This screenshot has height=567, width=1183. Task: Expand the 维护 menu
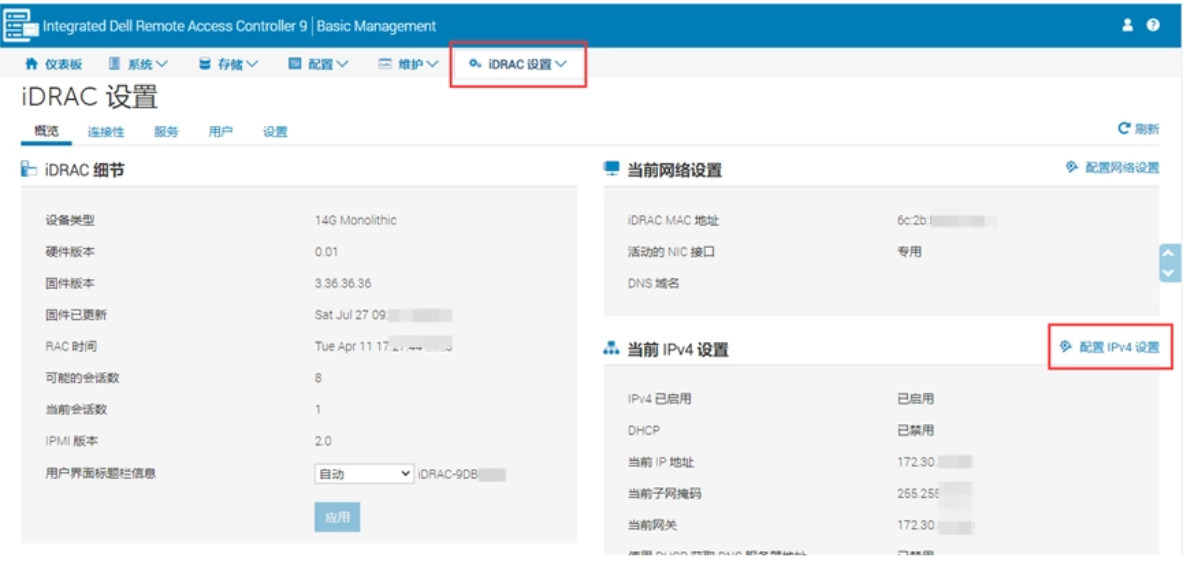coord(408,64)
